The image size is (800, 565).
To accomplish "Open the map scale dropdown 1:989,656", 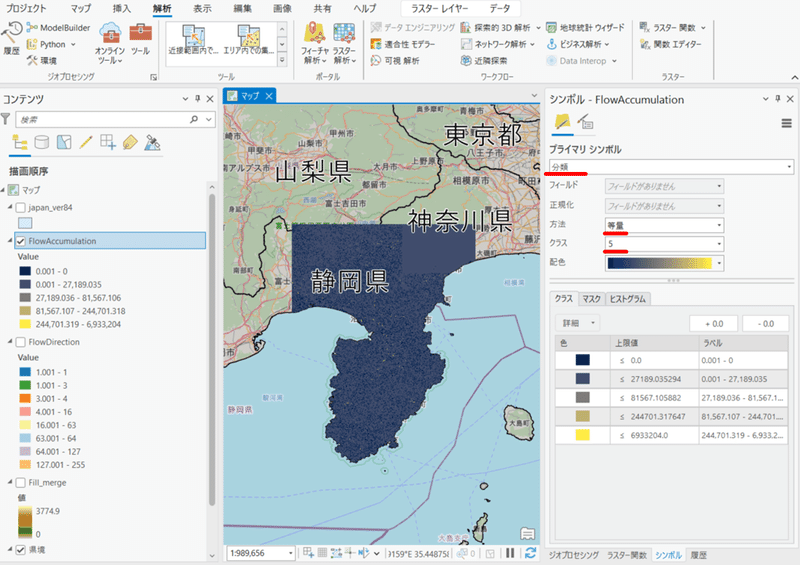I will pyautogui.click(x=261, y=553).
